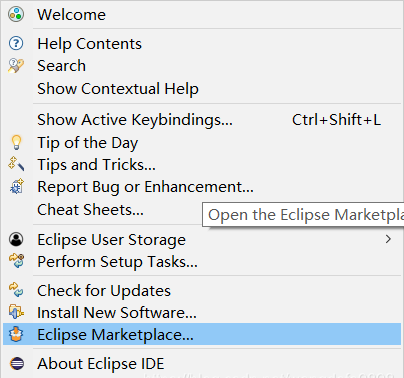Click the Report Bug icon
The image size is (404, 378).
[17, 186]
